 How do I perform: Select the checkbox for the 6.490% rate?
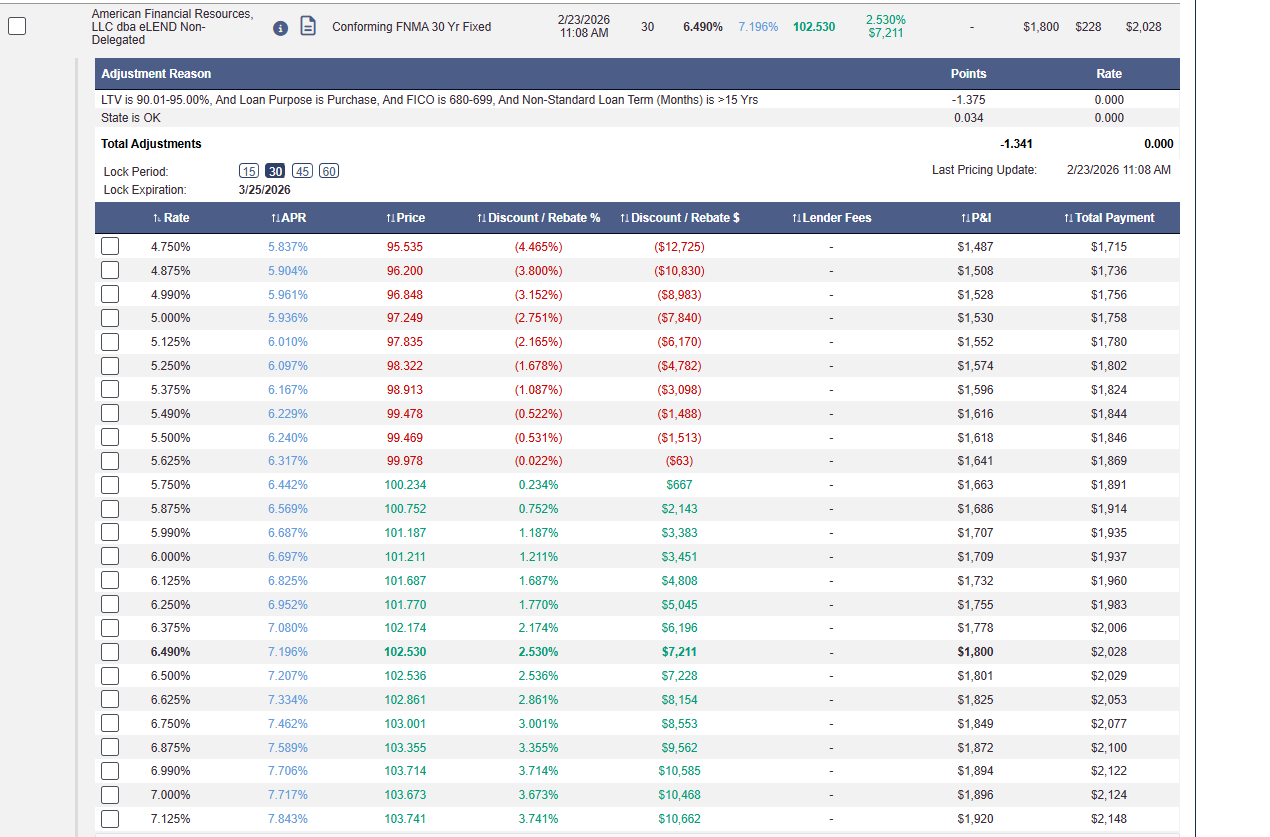(x=110, y=652)
